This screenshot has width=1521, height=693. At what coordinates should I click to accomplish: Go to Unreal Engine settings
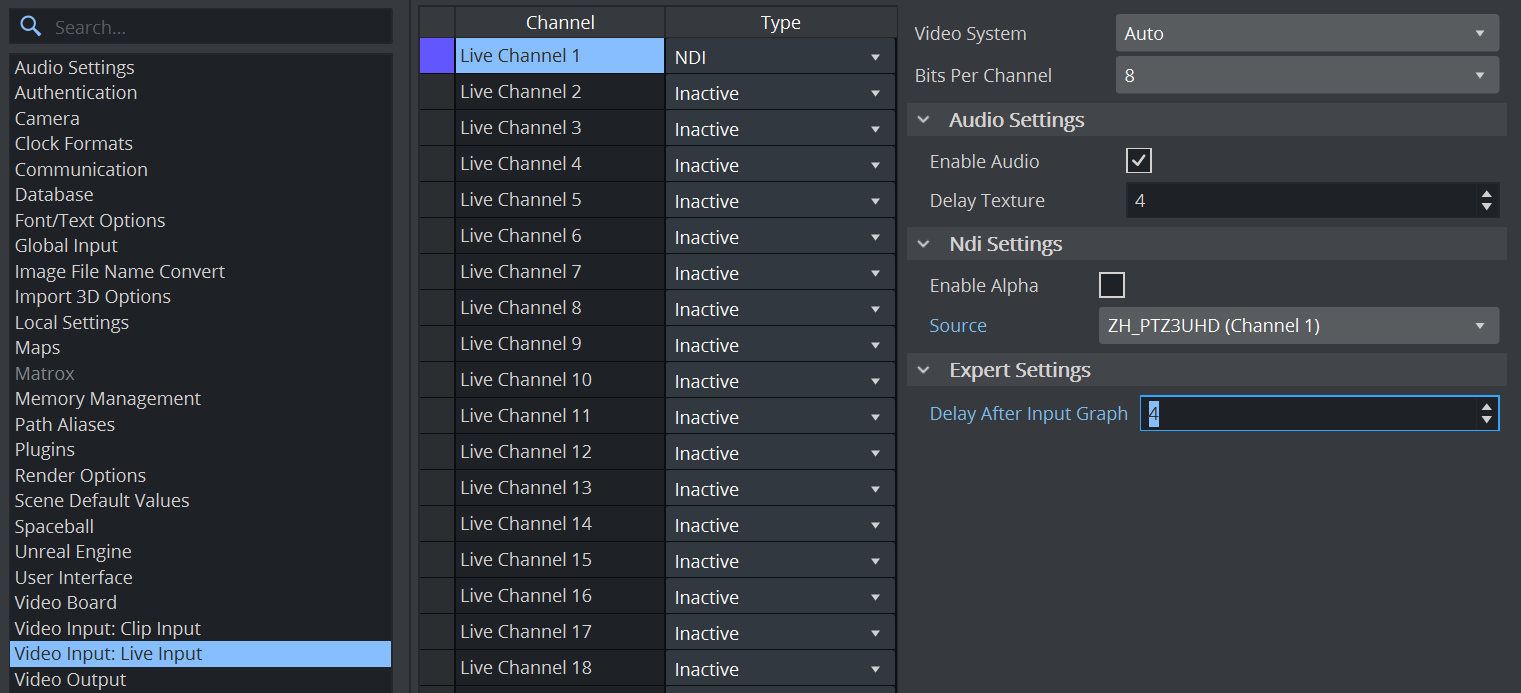[73, 552]
